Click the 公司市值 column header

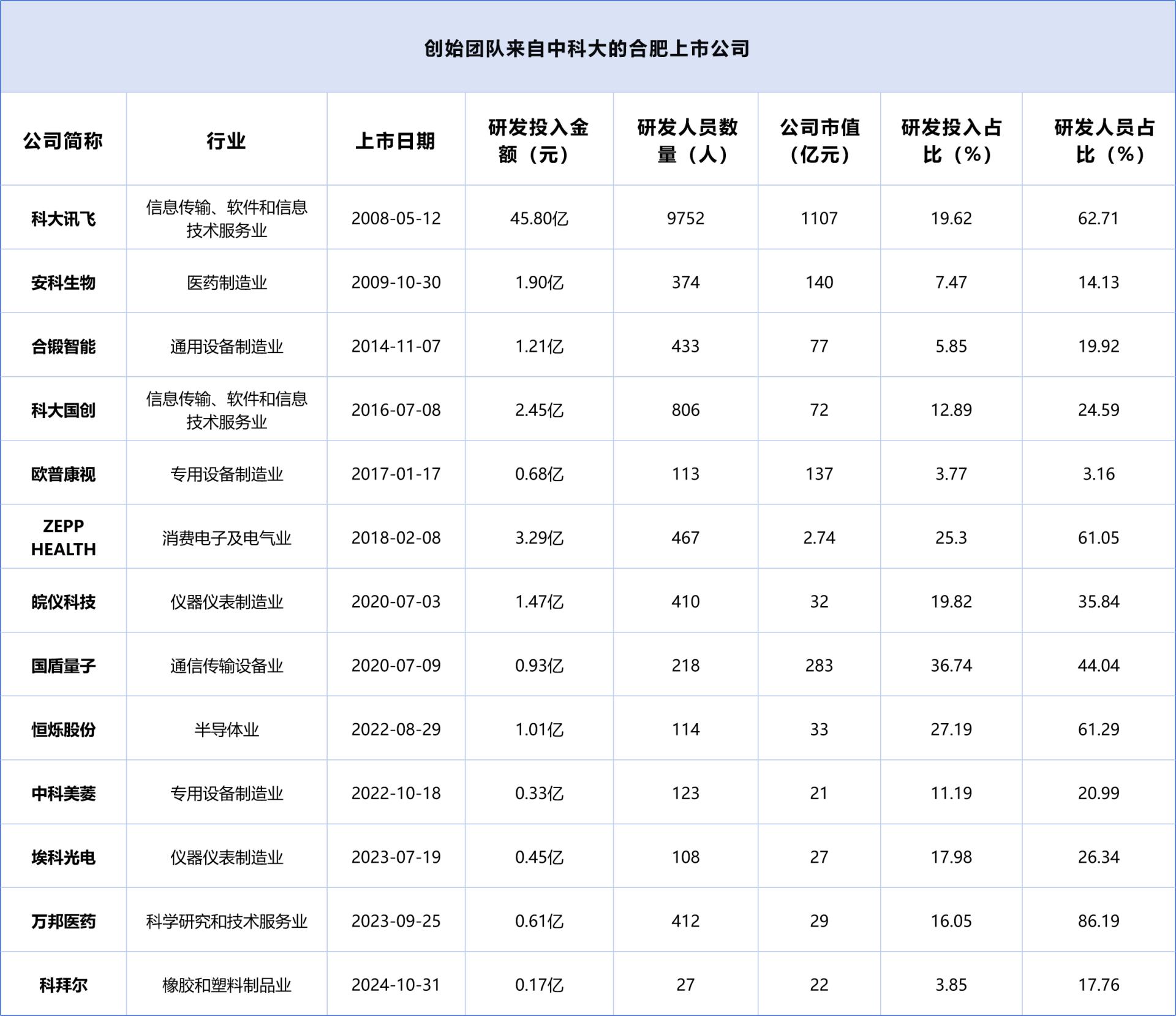[x=819, y=141]
